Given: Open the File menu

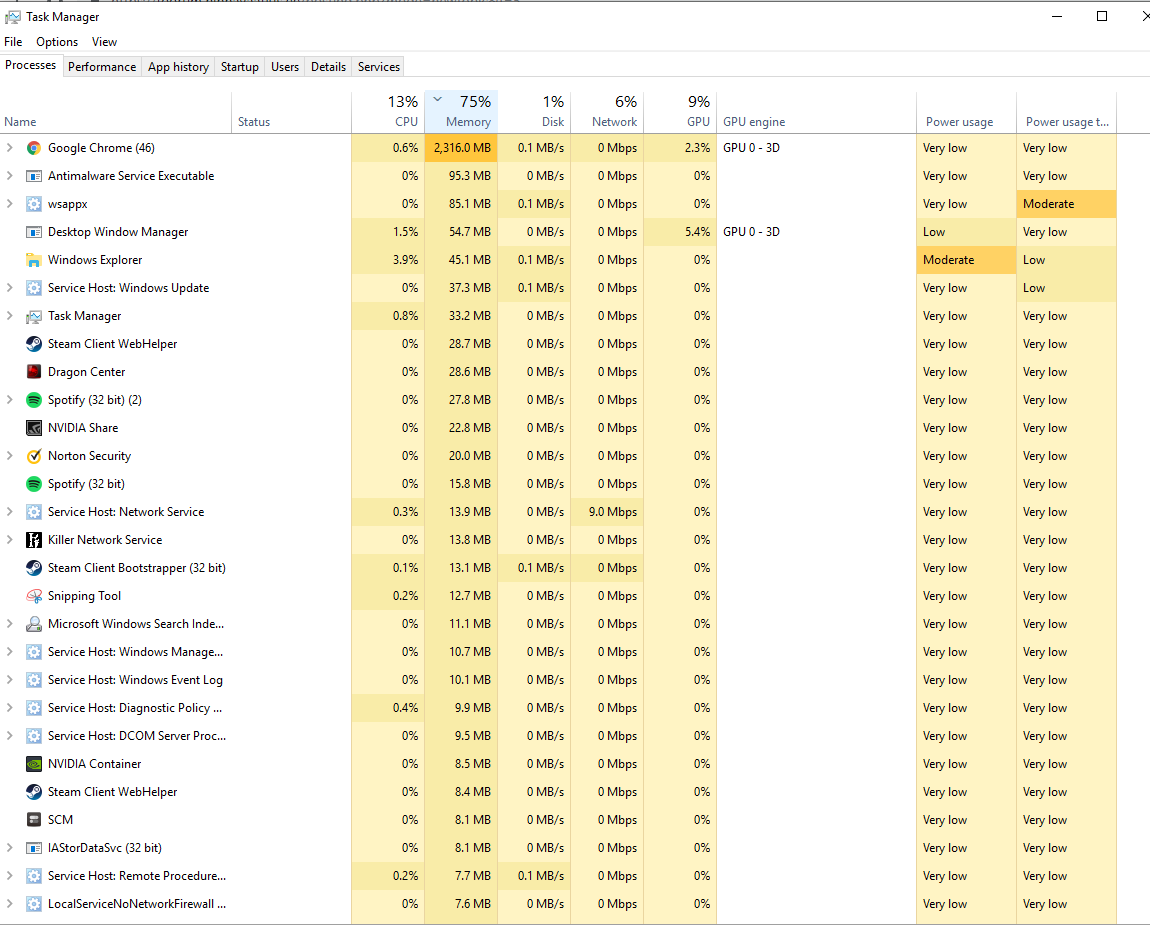Looking at the screenshot, I should point(13,42).
